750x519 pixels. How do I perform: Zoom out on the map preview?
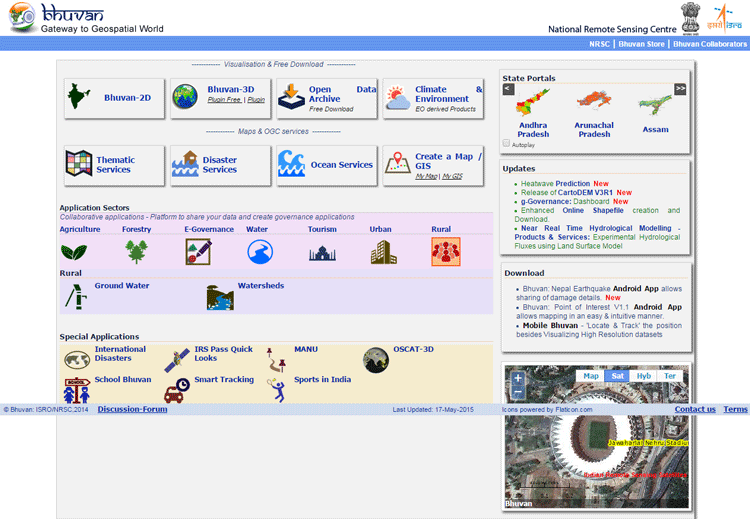(x=518, y=393)
